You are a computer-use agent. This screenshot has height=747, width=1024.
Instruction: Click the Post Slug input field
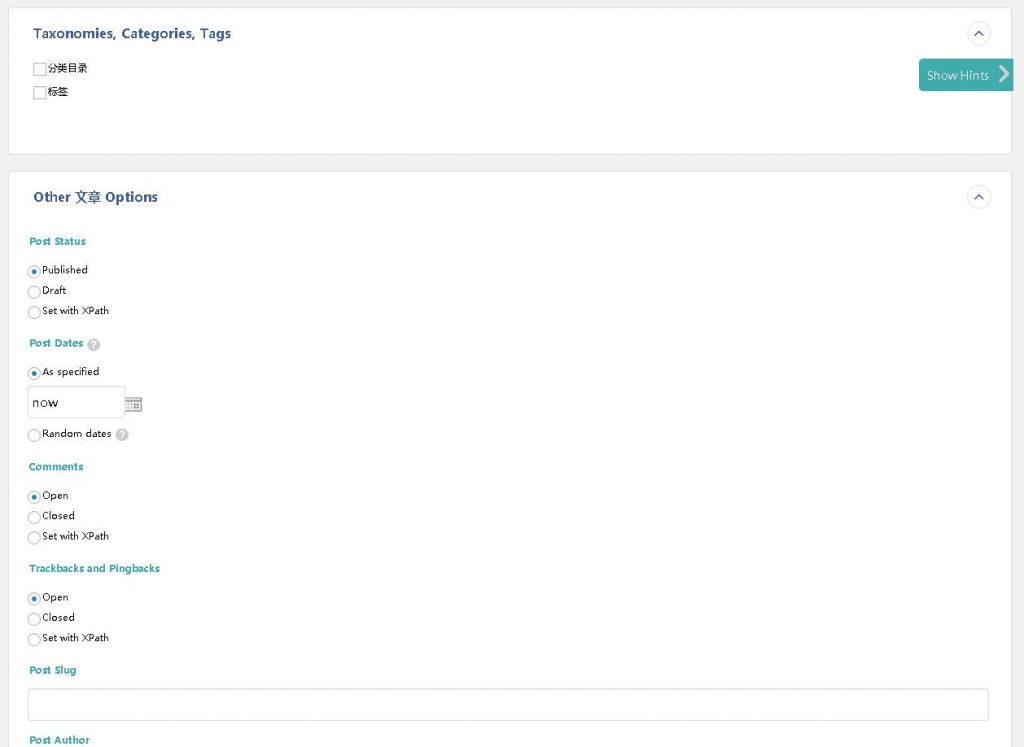[508, 705]
